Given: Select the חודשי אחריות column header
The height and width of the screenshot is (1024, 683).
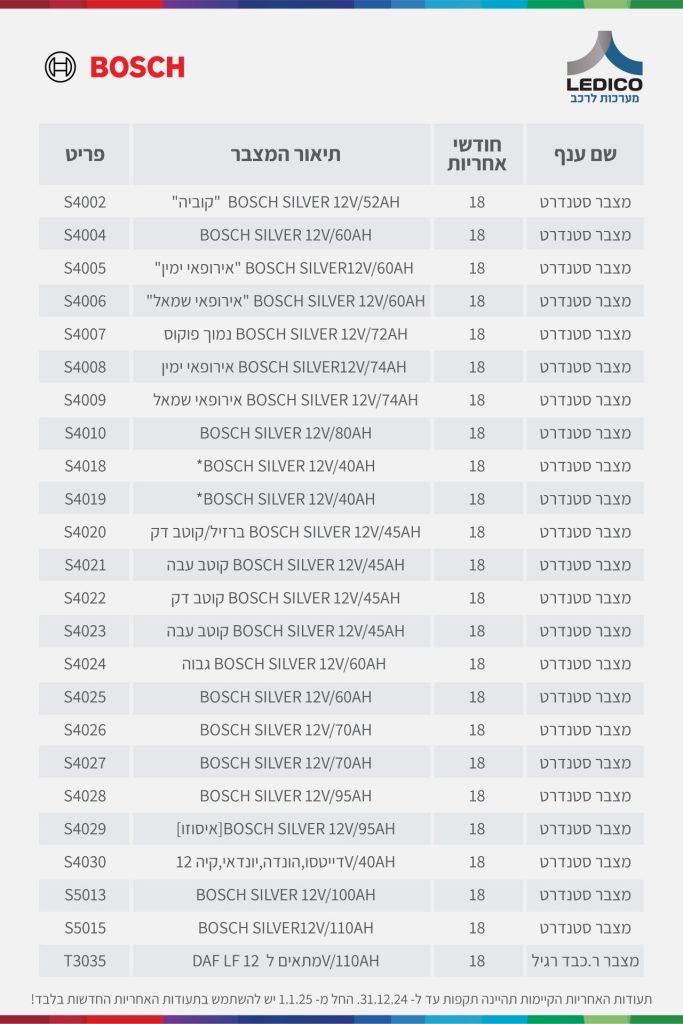Looking at the screenshot, I should click(477, 154).
